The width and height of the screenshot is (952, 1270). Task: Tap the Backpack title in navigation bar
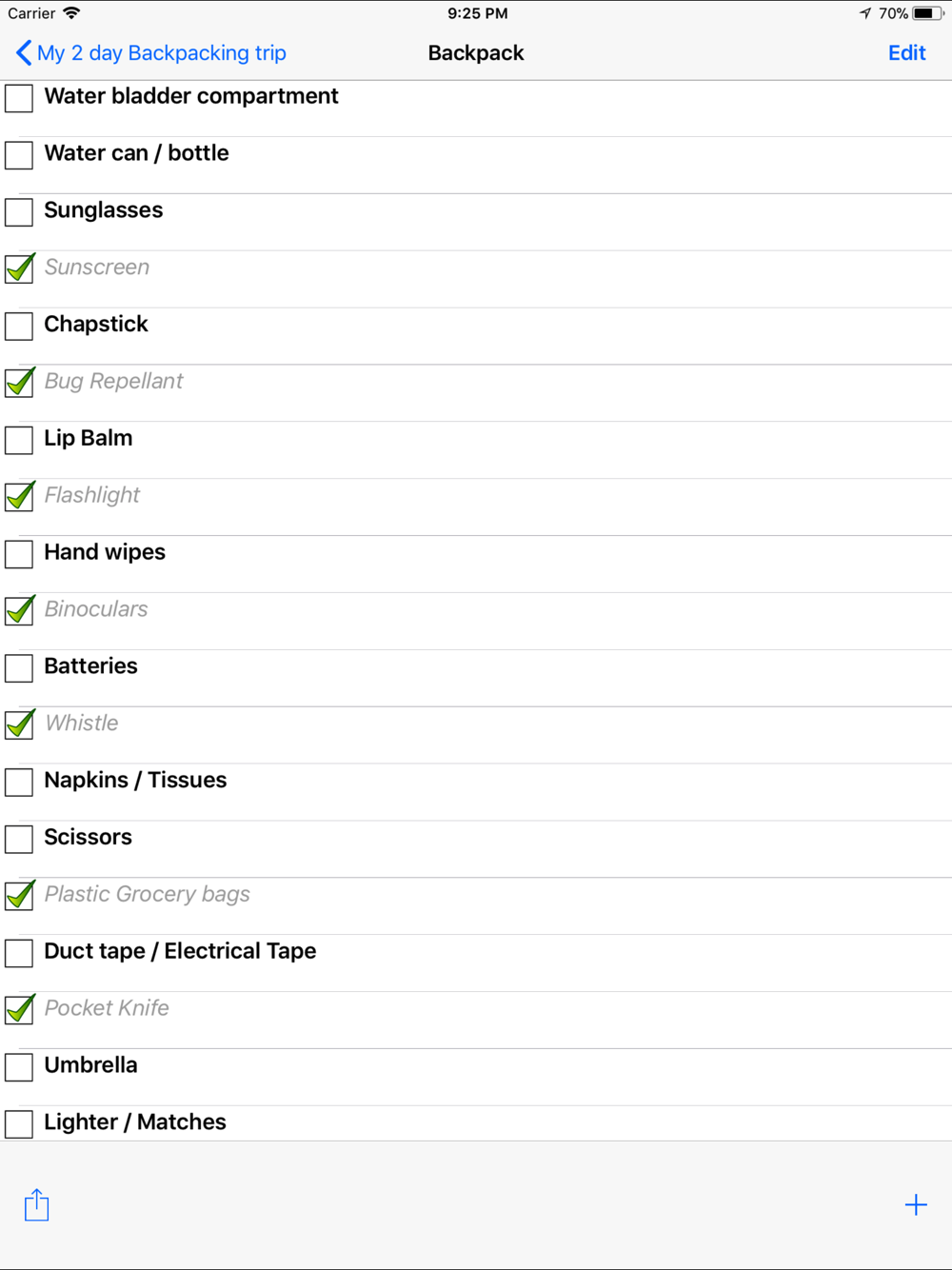[476, 53]
